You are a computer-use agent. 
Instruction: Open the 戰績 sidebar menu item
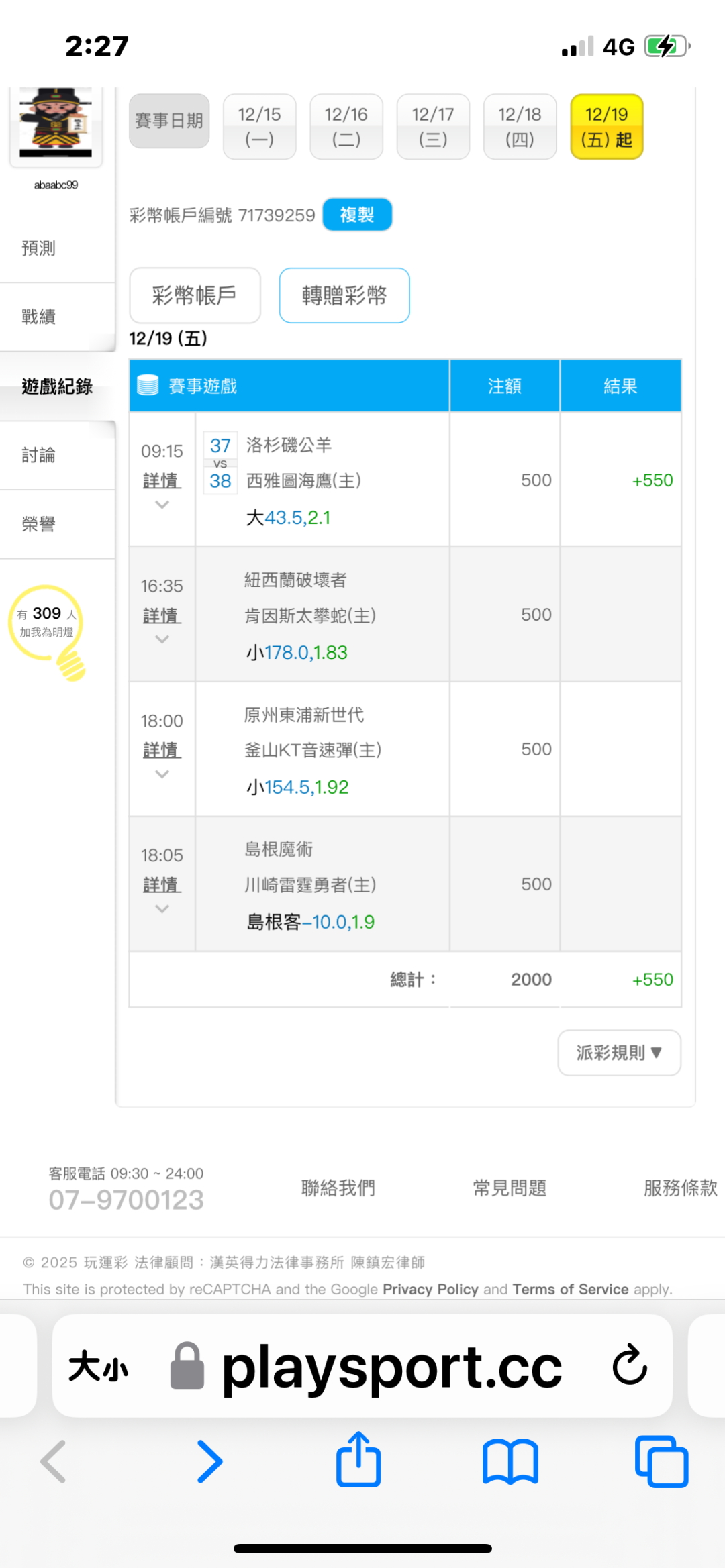click(x=39, y=317)
